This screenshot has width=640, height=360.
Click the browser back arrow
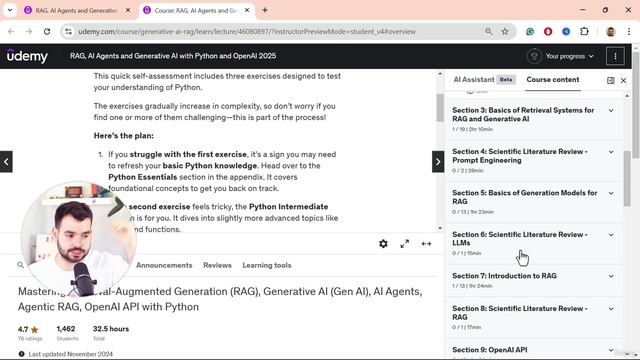tap(11, 31)
